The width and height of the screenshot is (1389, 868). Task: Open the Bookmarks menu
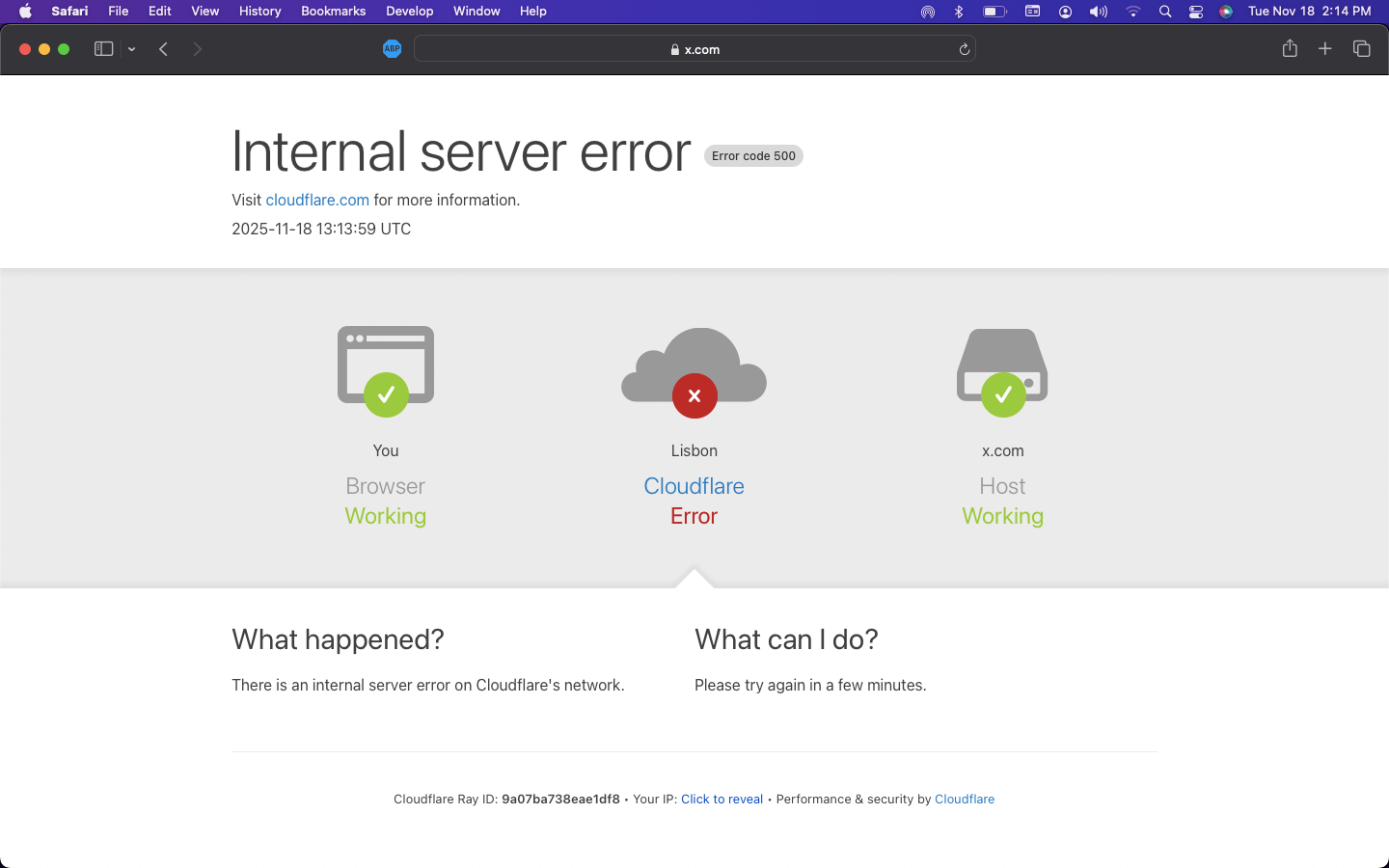click(x=333, y=11)
